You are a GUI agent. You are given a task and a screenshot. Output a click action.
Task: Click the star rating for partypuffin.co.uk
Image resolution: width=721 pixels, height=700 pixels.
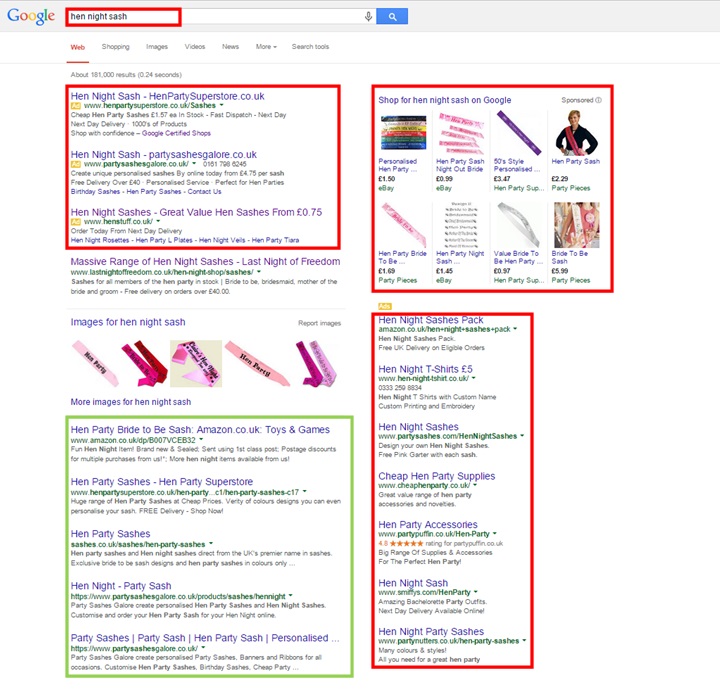pyautogui.click(x=406, y=543)
